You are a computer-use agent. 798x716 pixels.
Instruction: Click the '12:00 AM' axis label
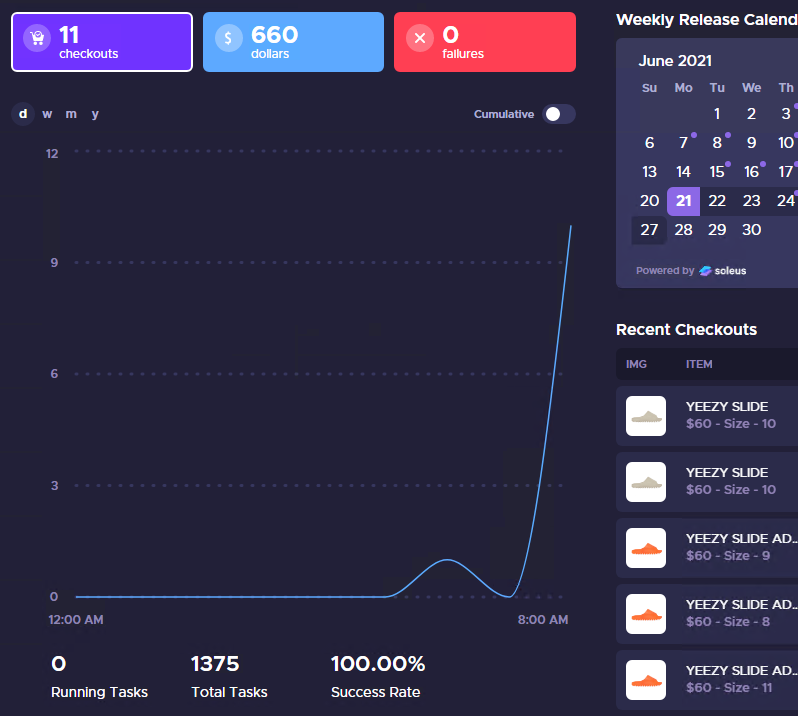point(76,620)
